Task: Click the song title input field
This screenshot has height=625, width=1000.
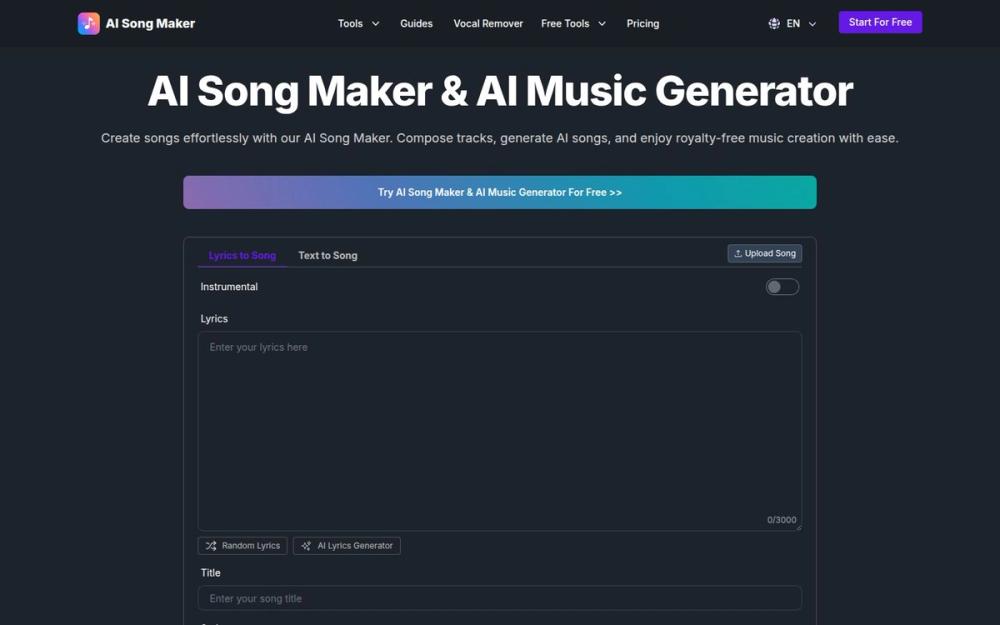Action: (500, 597)
